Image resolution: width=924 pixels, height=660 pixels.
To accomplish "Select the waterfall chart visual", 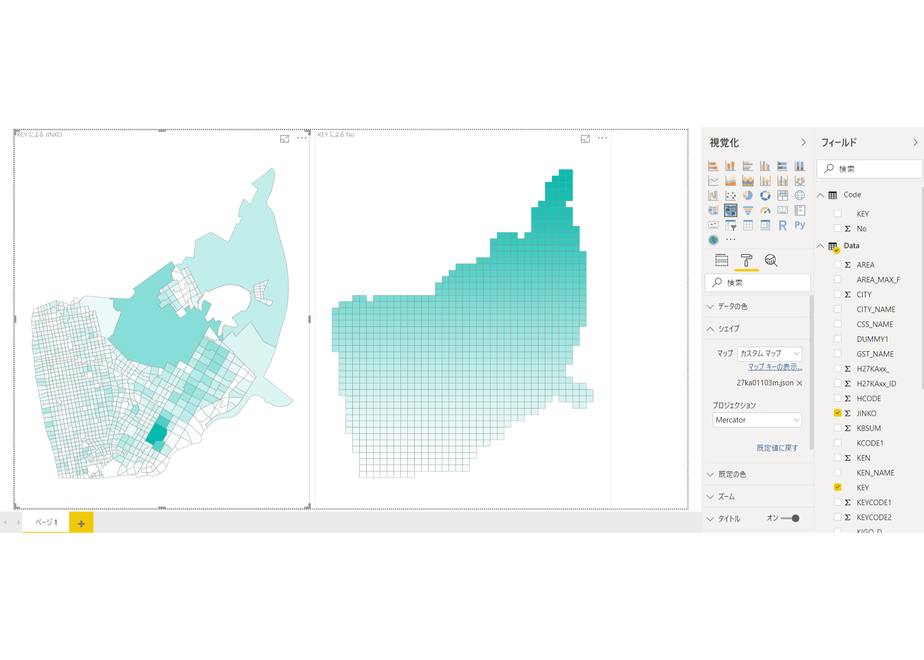I will (713, 196).
